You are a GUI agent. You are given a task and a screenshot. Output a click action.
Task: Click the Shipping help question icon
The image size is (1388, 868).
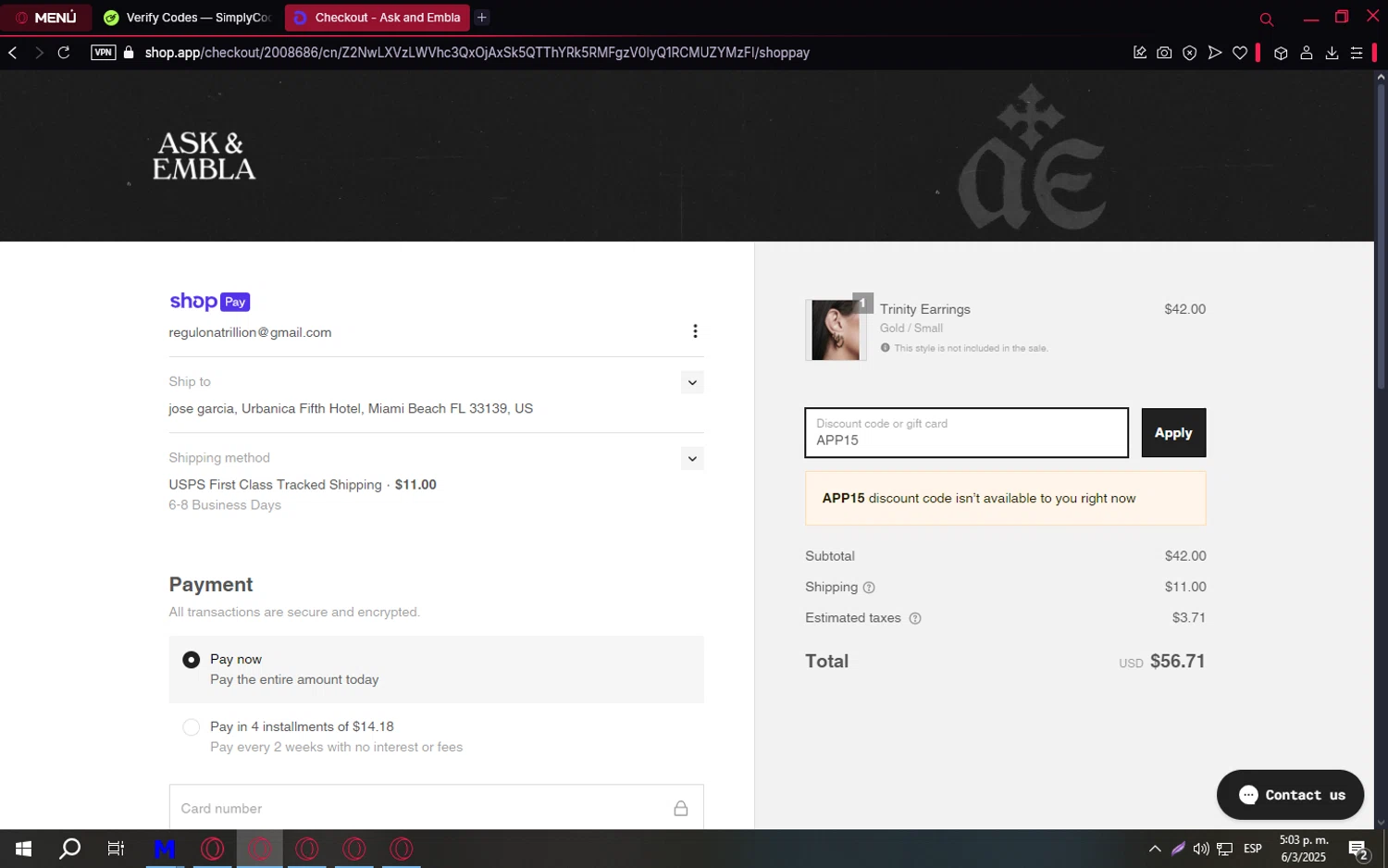869,588
